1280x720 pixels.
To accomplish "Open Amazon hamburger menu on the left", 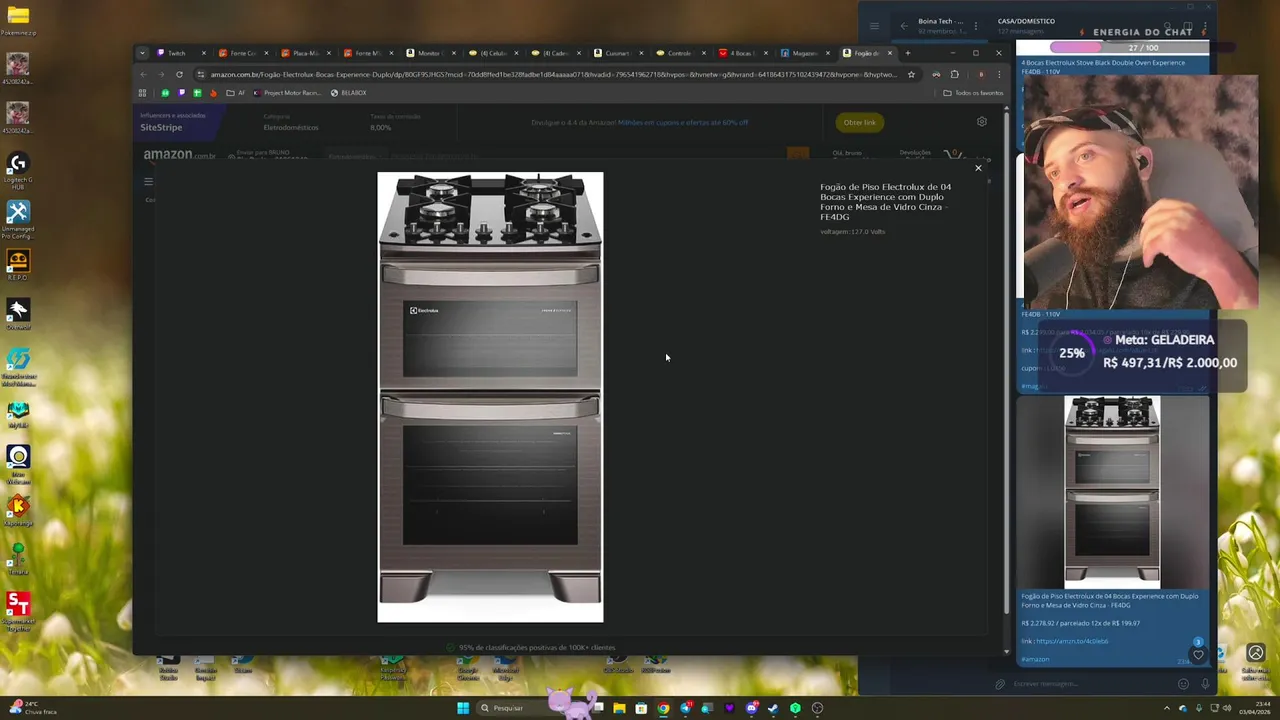I will tap(148, 181).
